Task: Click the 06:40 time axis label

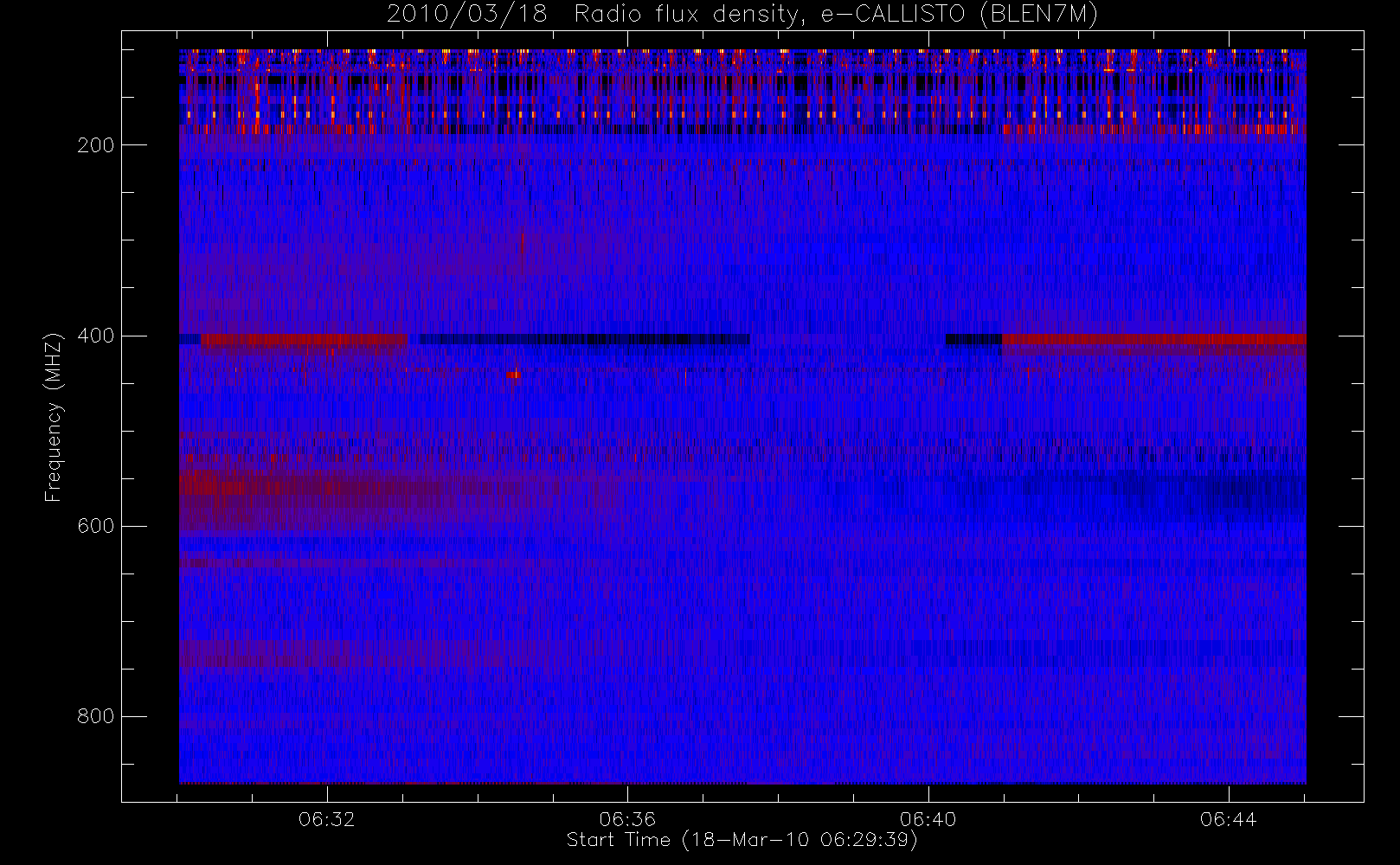Action: point(928,819)
